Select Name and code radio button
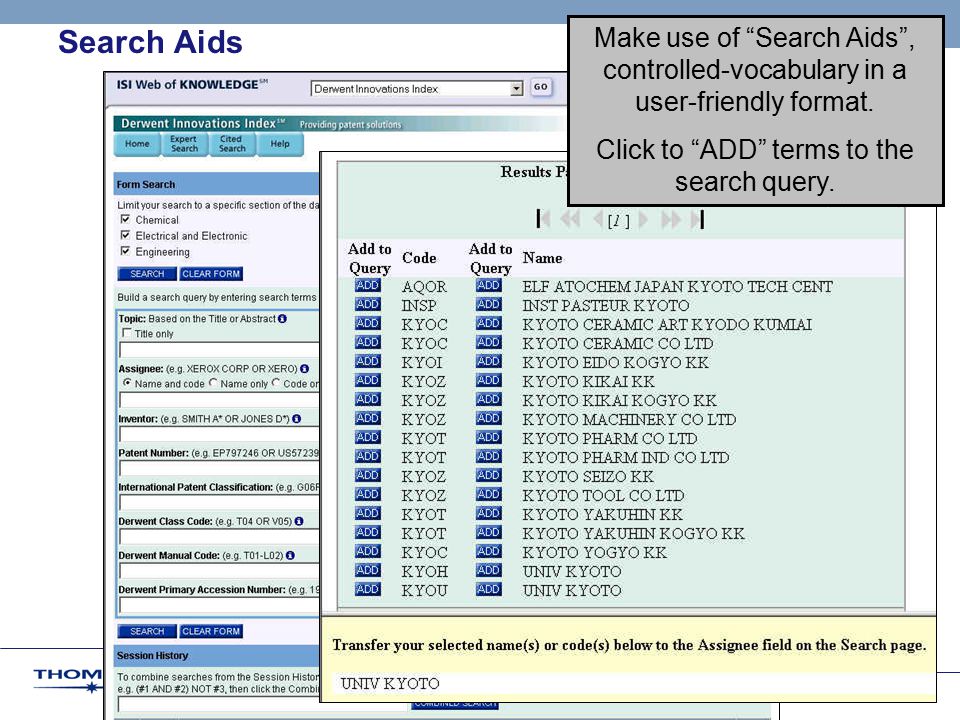 pyautogui.click(x=127, y=383)
